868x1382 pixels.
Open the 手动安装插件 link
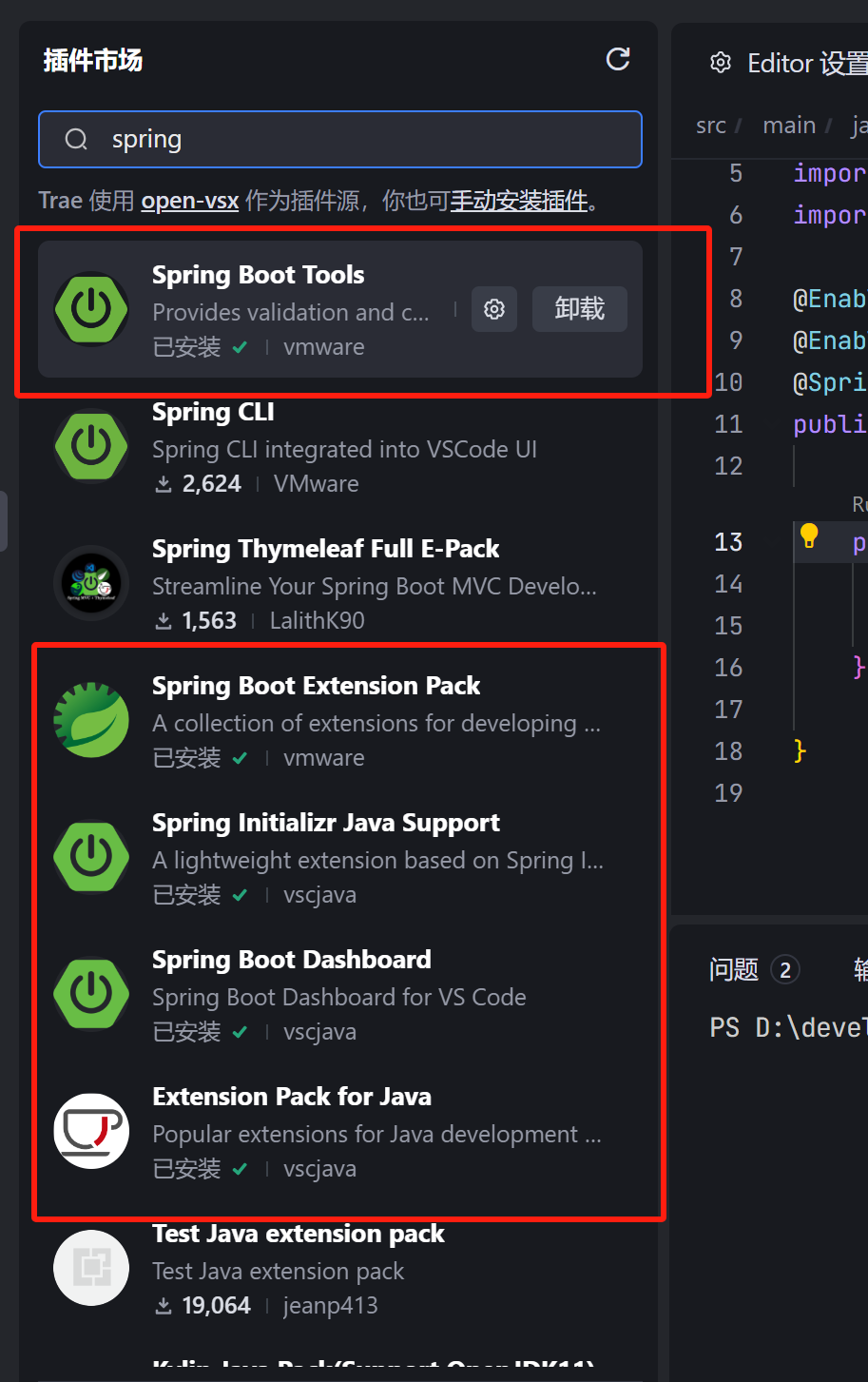(x=519, y=202)
